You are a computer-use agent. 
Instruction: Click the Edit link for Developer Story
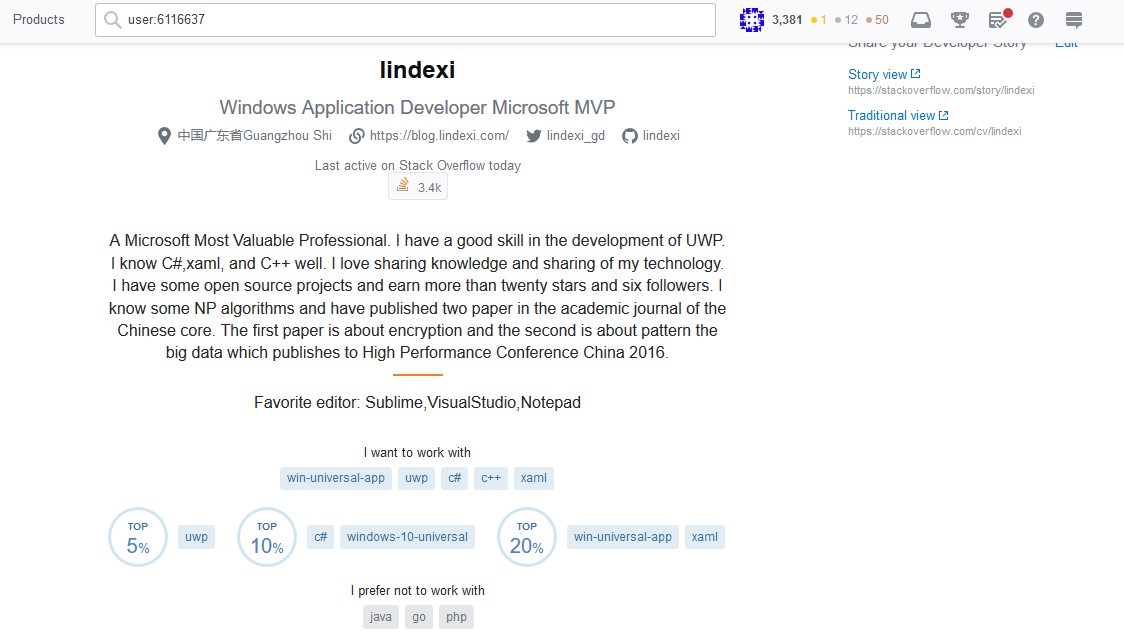pos(1066,43)
